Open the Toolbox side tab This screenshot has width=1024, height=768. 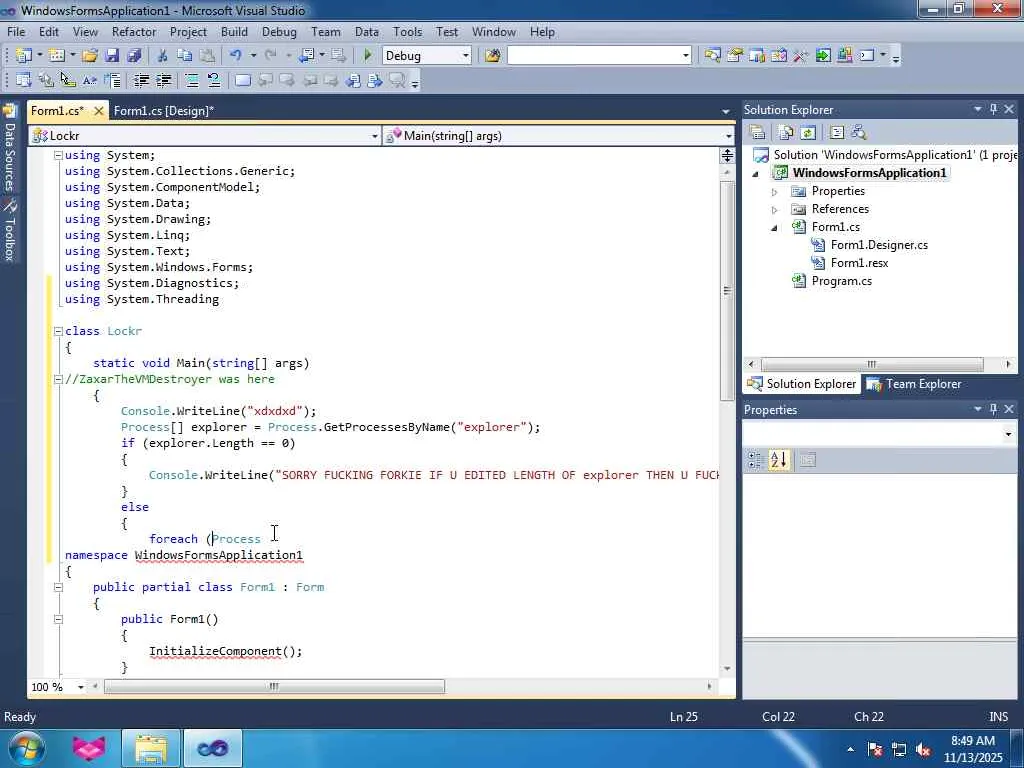coord(9,230)
